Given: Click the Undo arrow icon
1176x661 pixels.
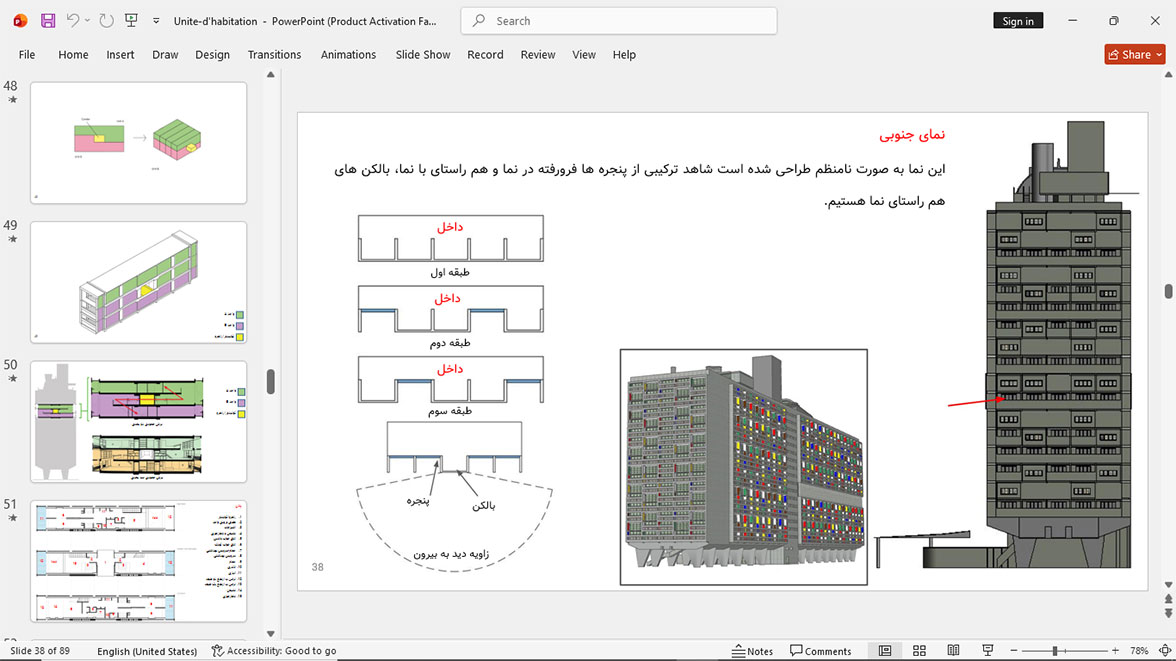Looking at the screenshot, I should (72, 20).
